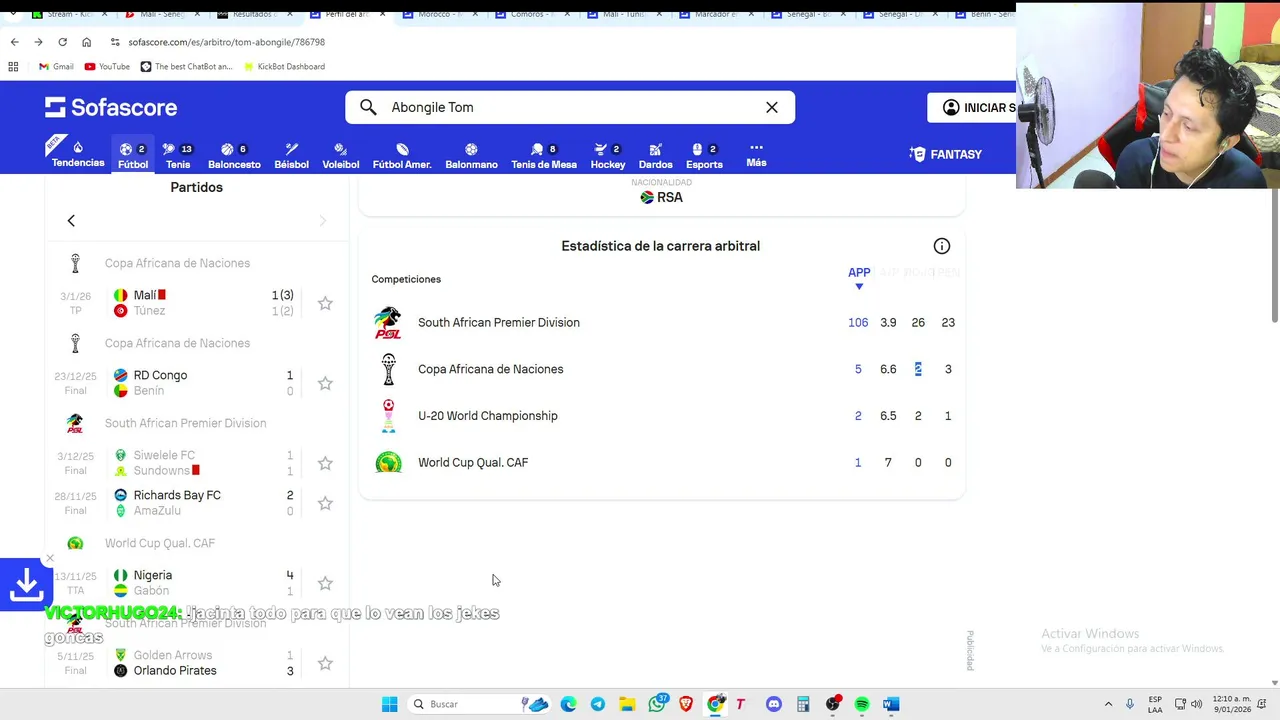Viewport: 1280px width, 720px height.
Task: Open the World Cup Qual. CAF header in Partidos
Action: [x=160, y=543]
